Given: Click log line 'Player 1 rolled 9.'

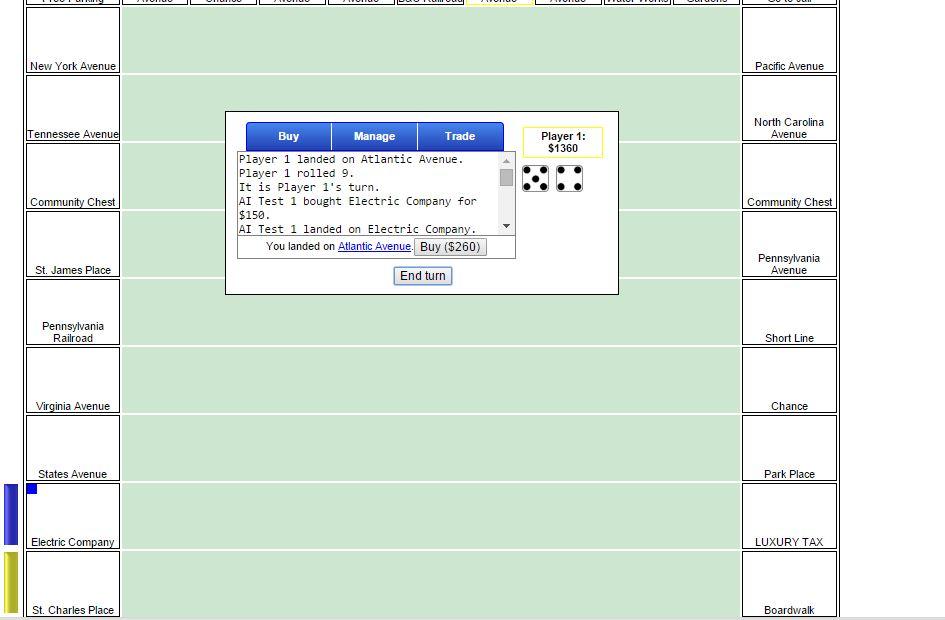Looking at the screenshot, I should 297,174.
